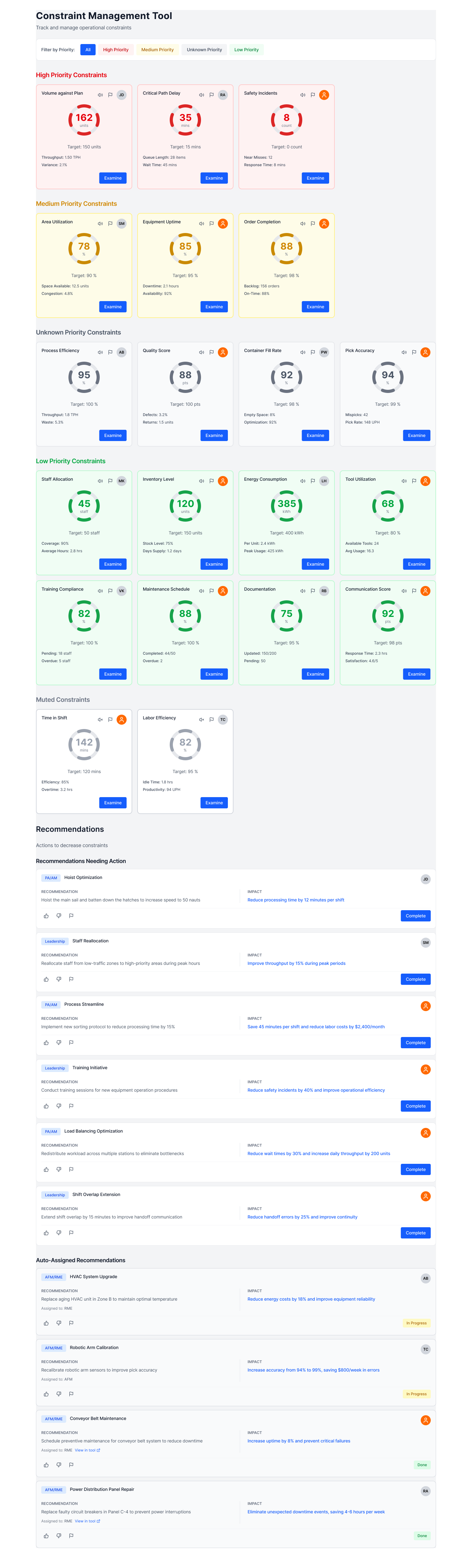This screenshot has height=1568, width=472.
Task: Click the 385 kWh gauge on Energy Consumption
Action: [x=287, y=506]
